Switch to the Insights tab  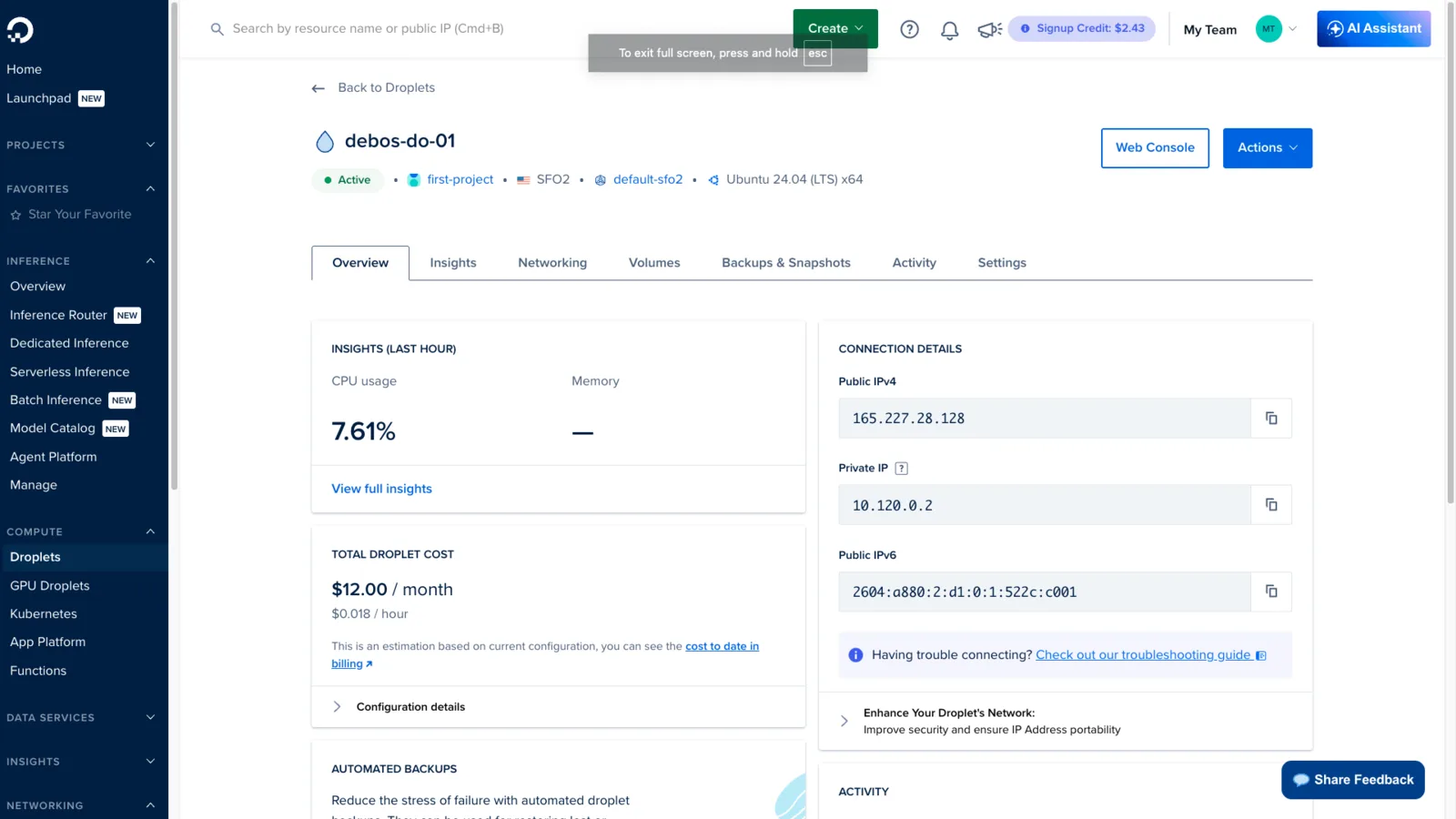click(453, 263)
